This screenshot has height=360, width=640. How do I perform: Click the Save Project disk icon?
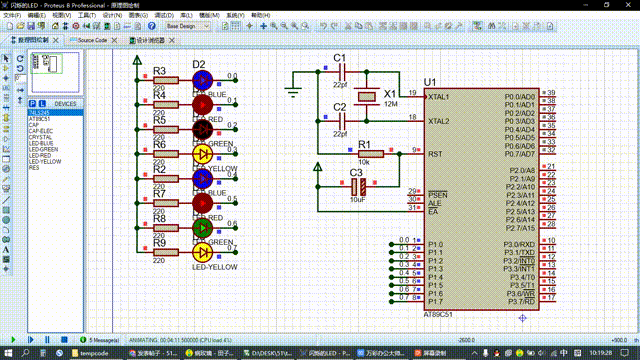coord(31,26)
